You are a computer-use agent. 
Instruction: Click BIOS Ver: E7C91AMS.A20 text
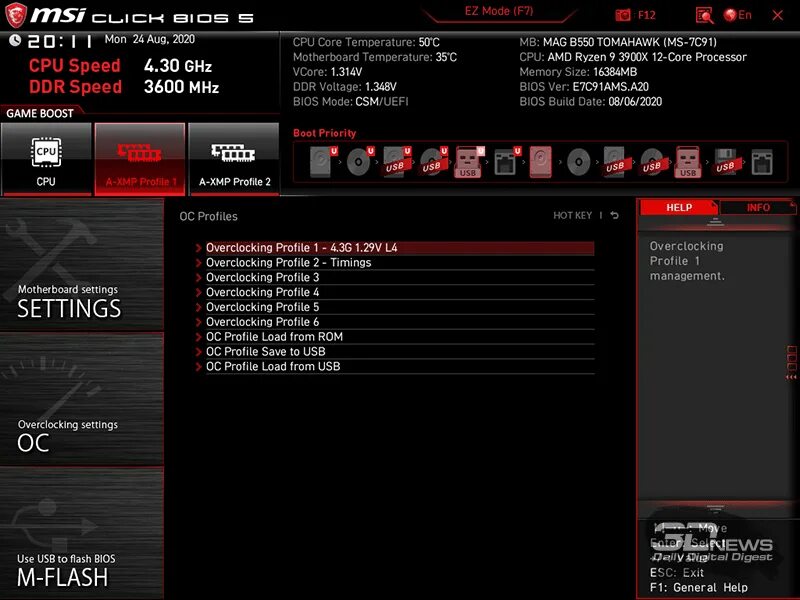point(584,86)
